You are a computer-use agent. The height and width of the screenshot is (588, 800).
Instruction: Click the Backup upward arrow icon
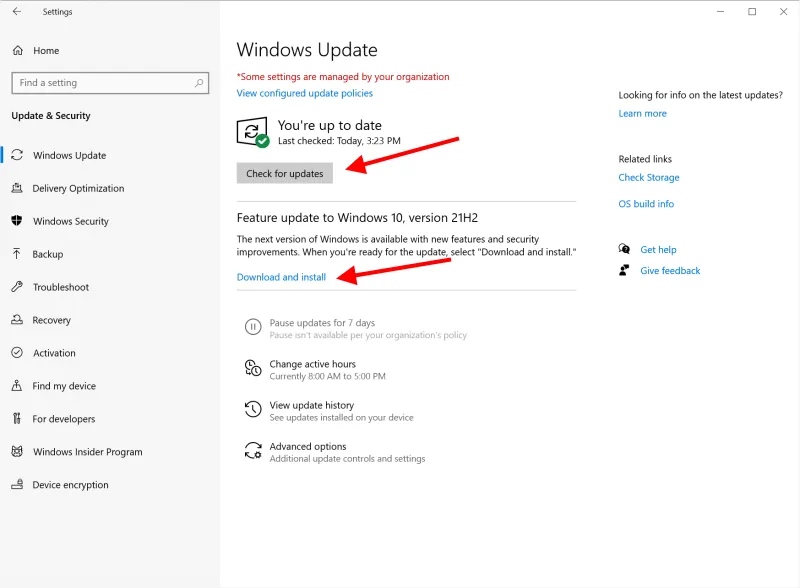click(17, 254)
